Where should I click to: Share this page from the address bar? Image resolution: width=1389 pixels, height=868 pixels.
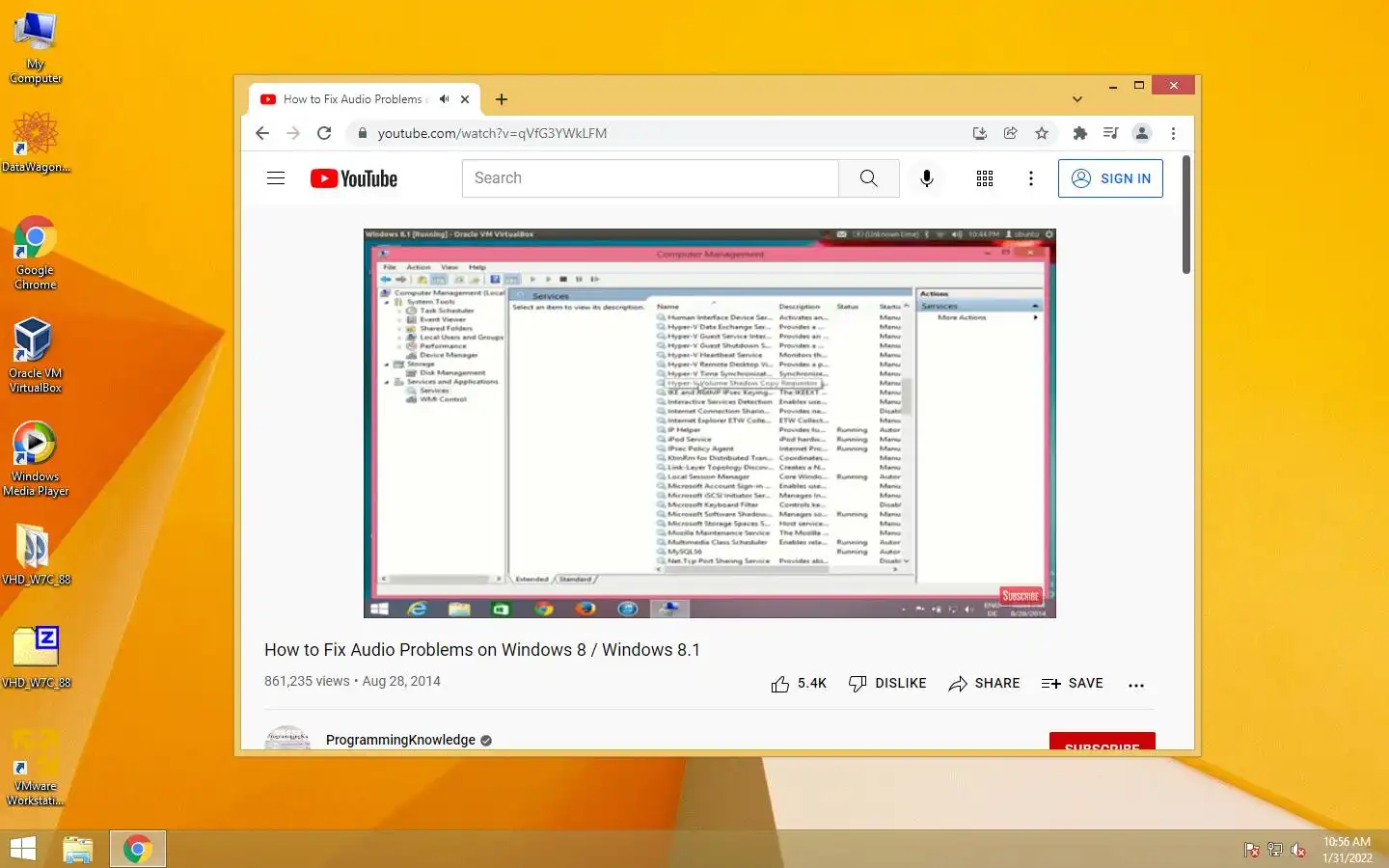[x=1011, y=133]
